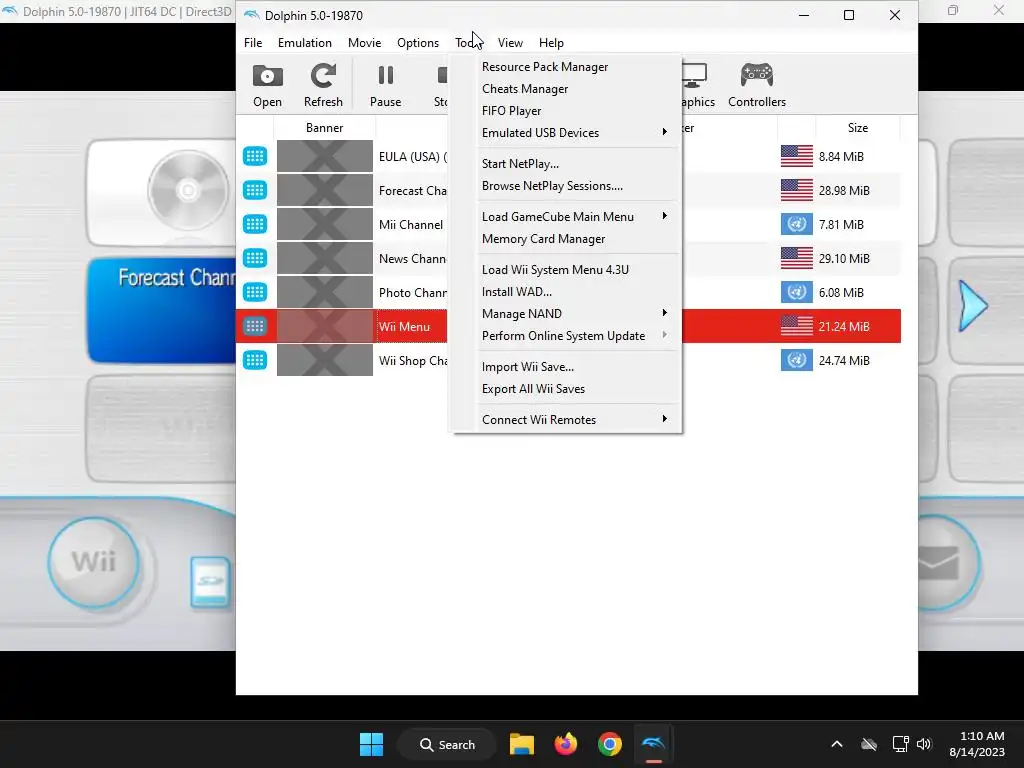
Task: Click Dolphin icon in taskbar
Action: [653, 744]
